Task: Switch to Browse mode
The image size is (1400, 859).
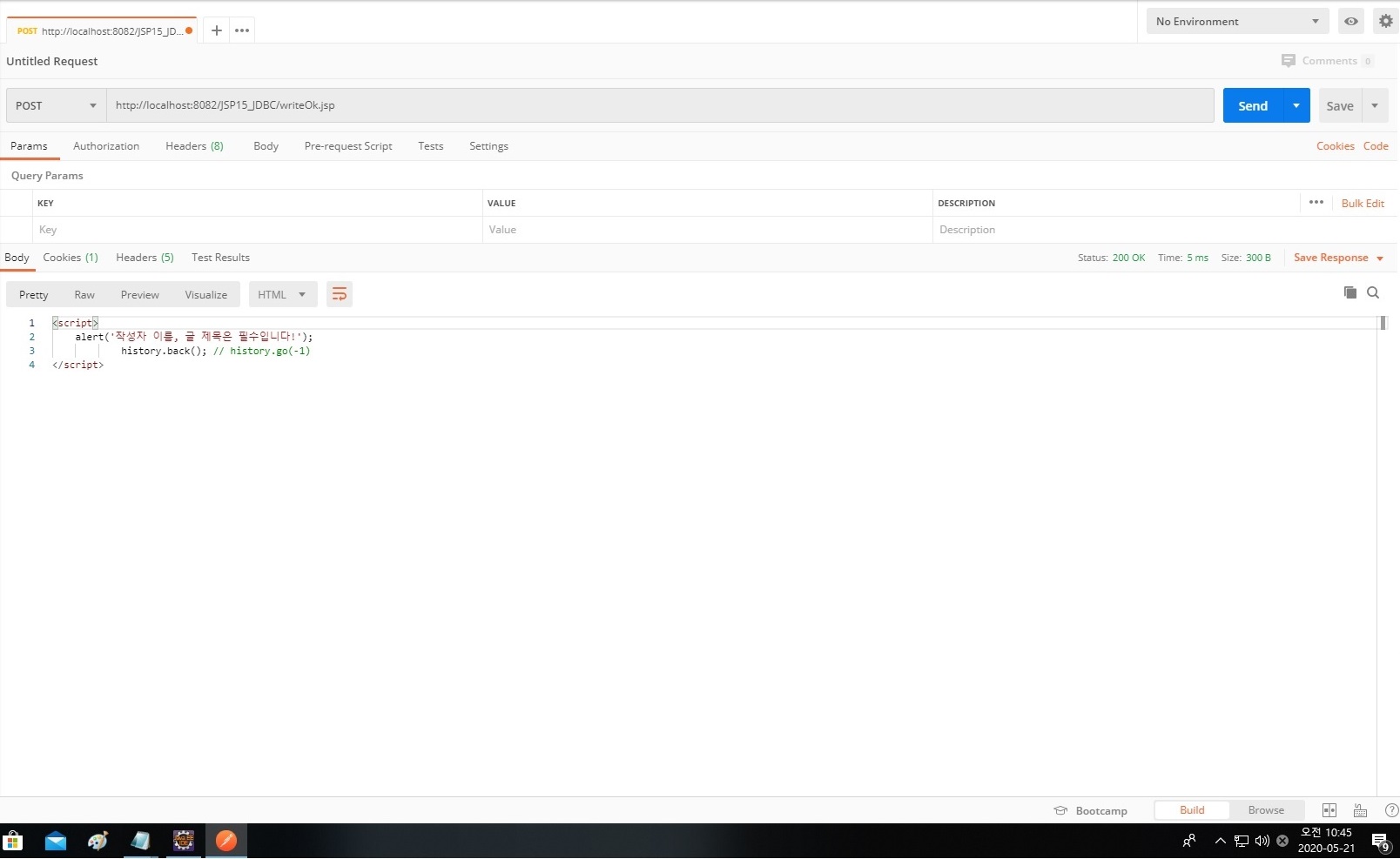Action: coord(1266,810)
